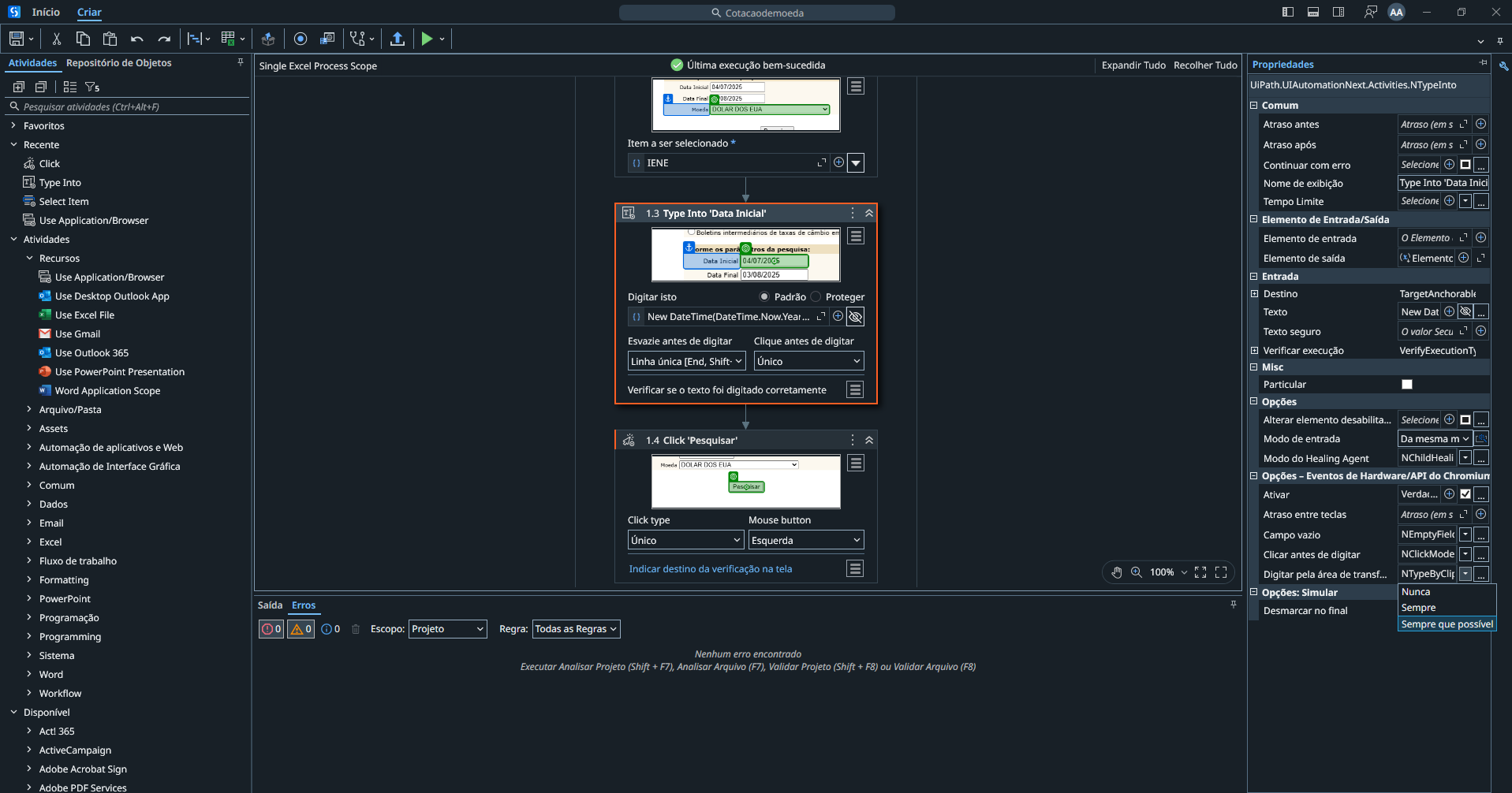The width and height of the screenshot is (1512, 793).
Task: Open the table extraction tool icon
Action: click(327, 39)
